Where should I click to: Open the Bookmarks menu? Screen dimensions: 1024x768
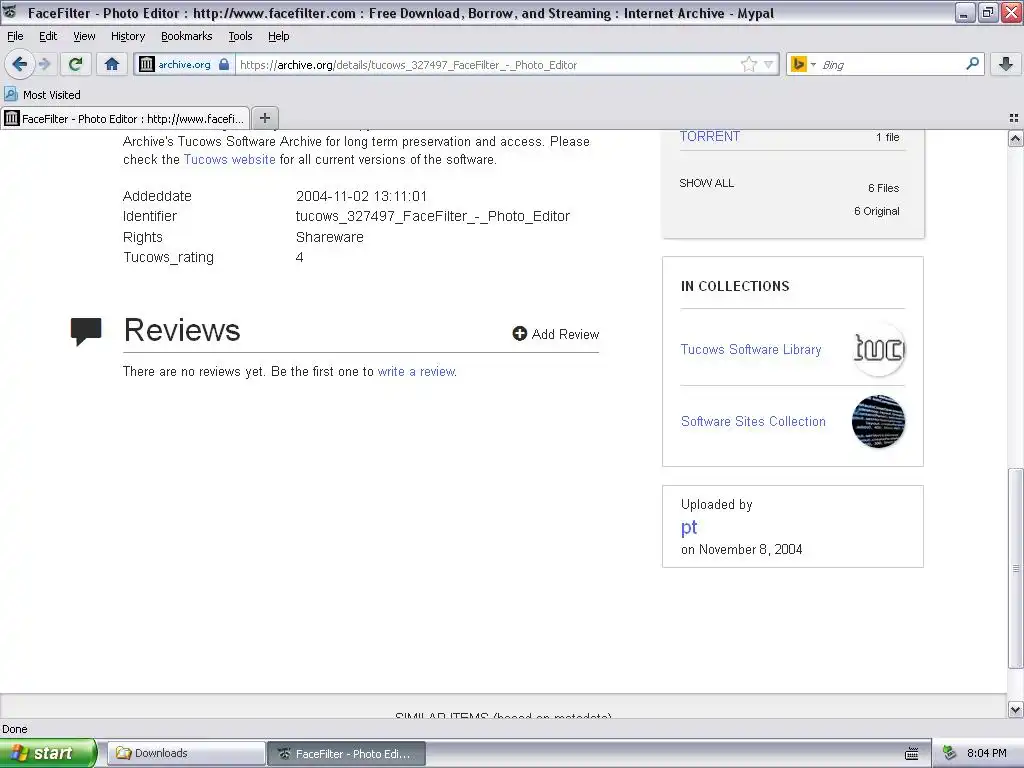tap(187, 36)
